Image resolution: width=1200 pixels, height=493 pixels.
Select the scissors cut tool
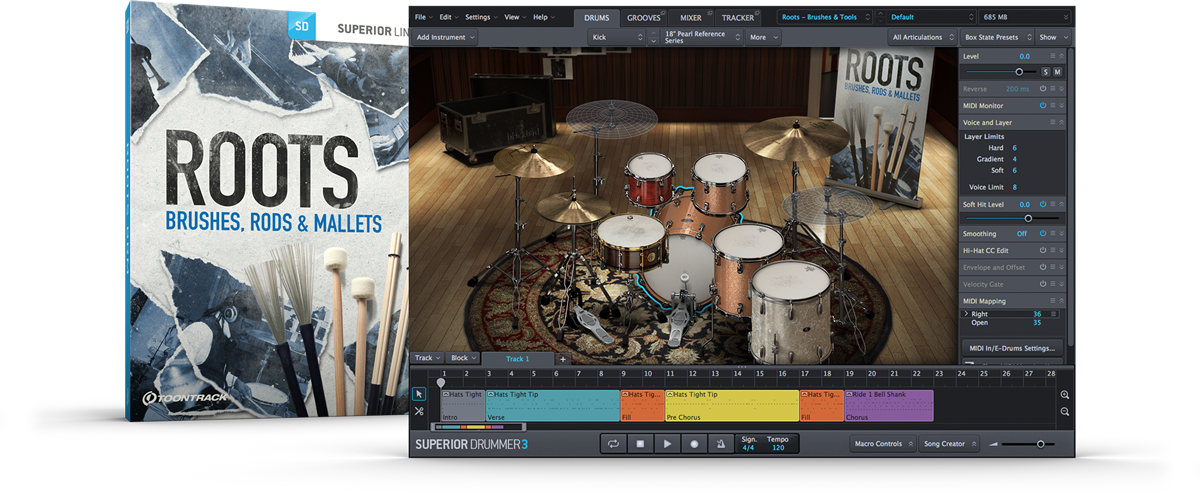tap(419, 411)
